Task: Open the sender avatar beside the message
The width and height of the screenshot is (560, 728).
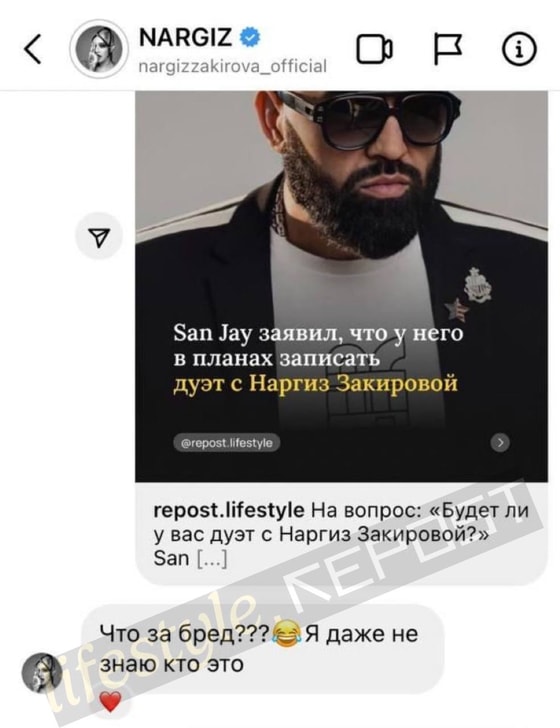Action: click(42, 673)
